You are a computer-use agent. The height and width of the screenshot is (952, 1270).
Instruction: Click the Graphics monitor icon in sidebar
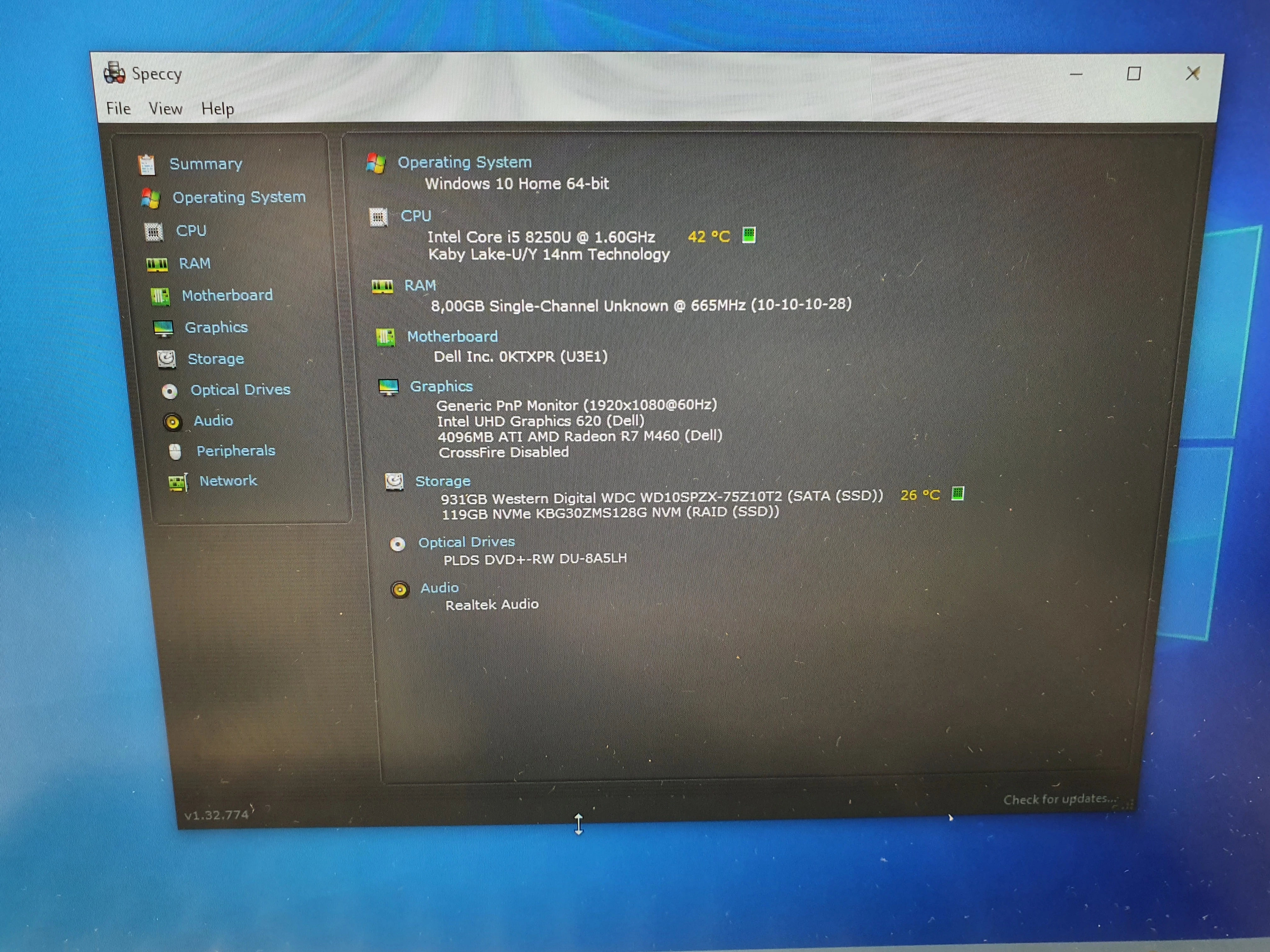tap(163, 328)
